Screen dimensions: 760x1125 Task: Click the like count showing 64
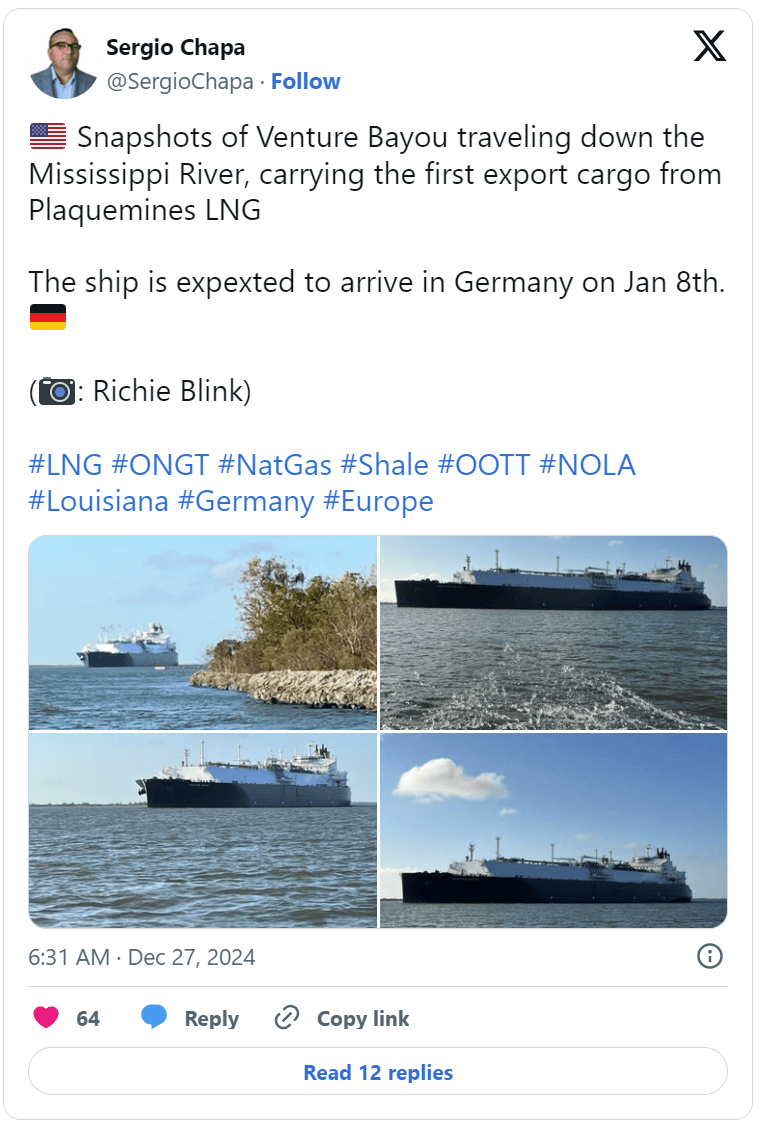click(x=88, y=1018)
